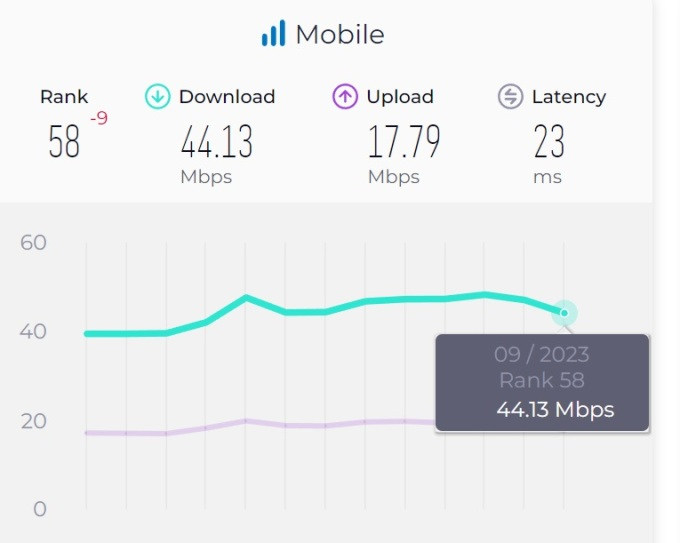This screenshot has width=680, height=543.
Task: Click the 09 / 2023 tooltip box
Action: [x=542, y=382]
